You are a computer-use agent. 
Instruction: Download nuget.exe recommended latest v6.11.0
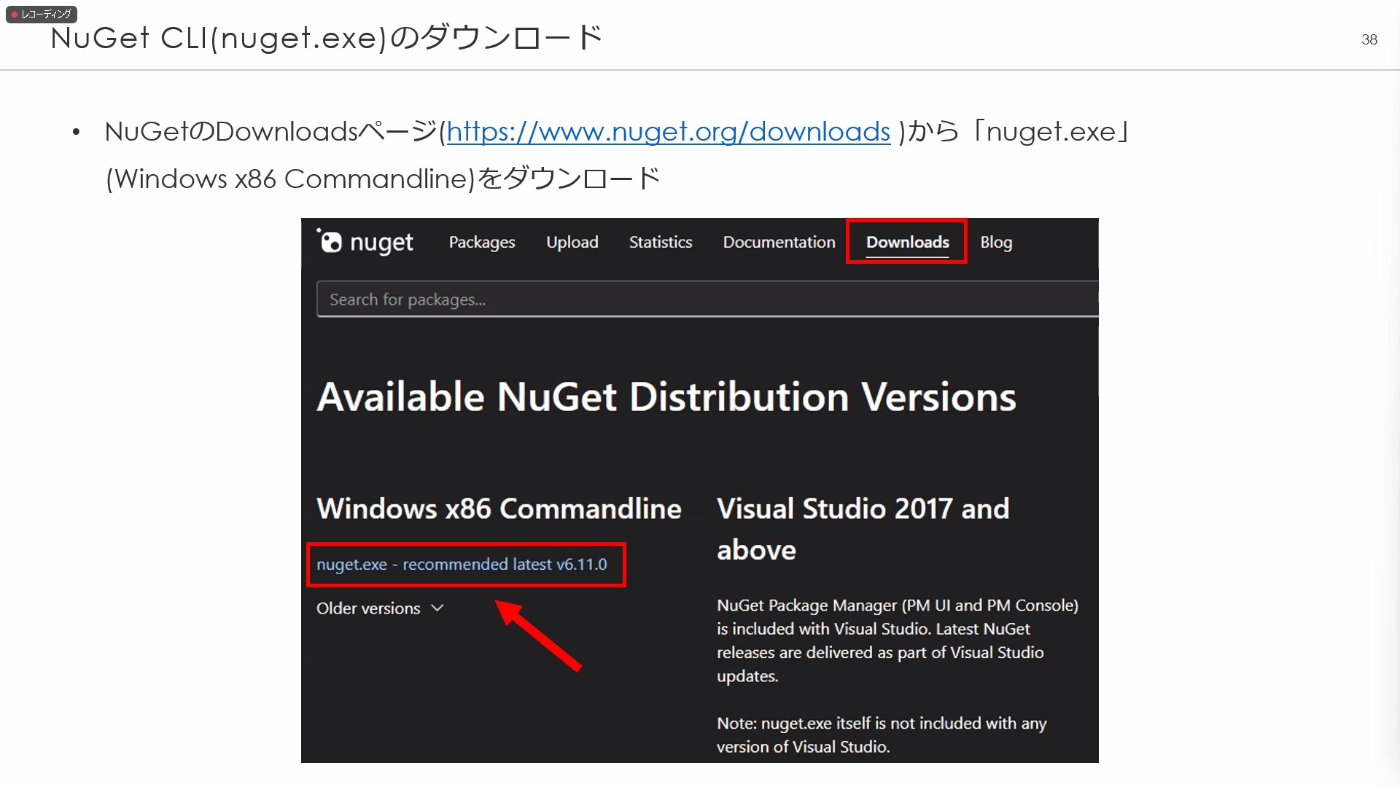pyautogui.click(x=462, y=564)
